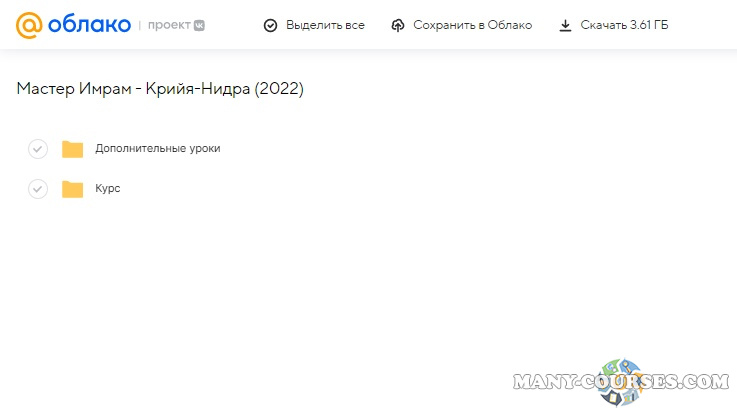The height and width of the screenshot is (415, 737).
Task: Choose Сохранить в Облако
Action: [x=472, y=25]
